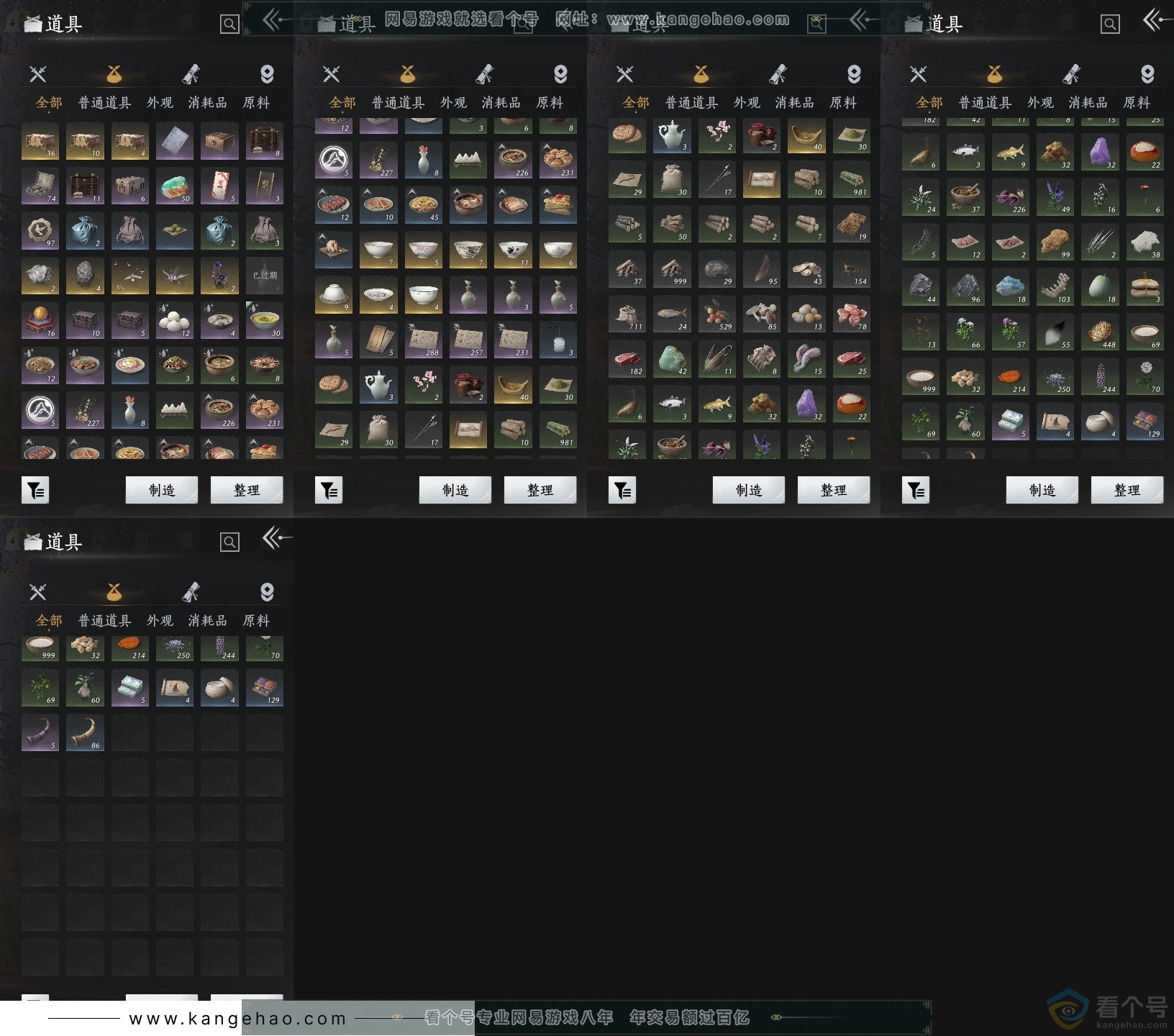This screenshot has width=1174, height=1036.
Task: Select the box item count 129 in bottom panel
Action: [x=265, y=688]
